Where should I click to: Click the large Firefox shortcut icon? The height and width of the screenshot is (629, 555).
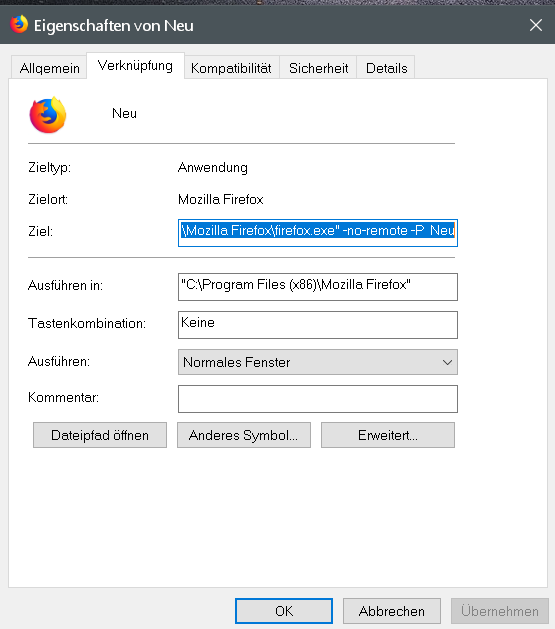(48, 115)
